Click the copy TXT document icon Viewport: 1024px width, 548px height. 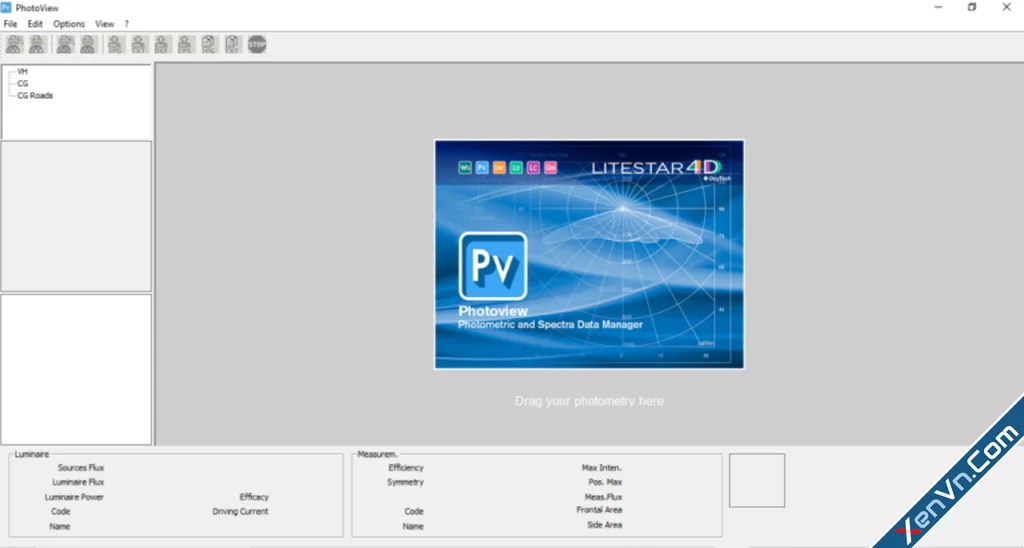(232, 44)
